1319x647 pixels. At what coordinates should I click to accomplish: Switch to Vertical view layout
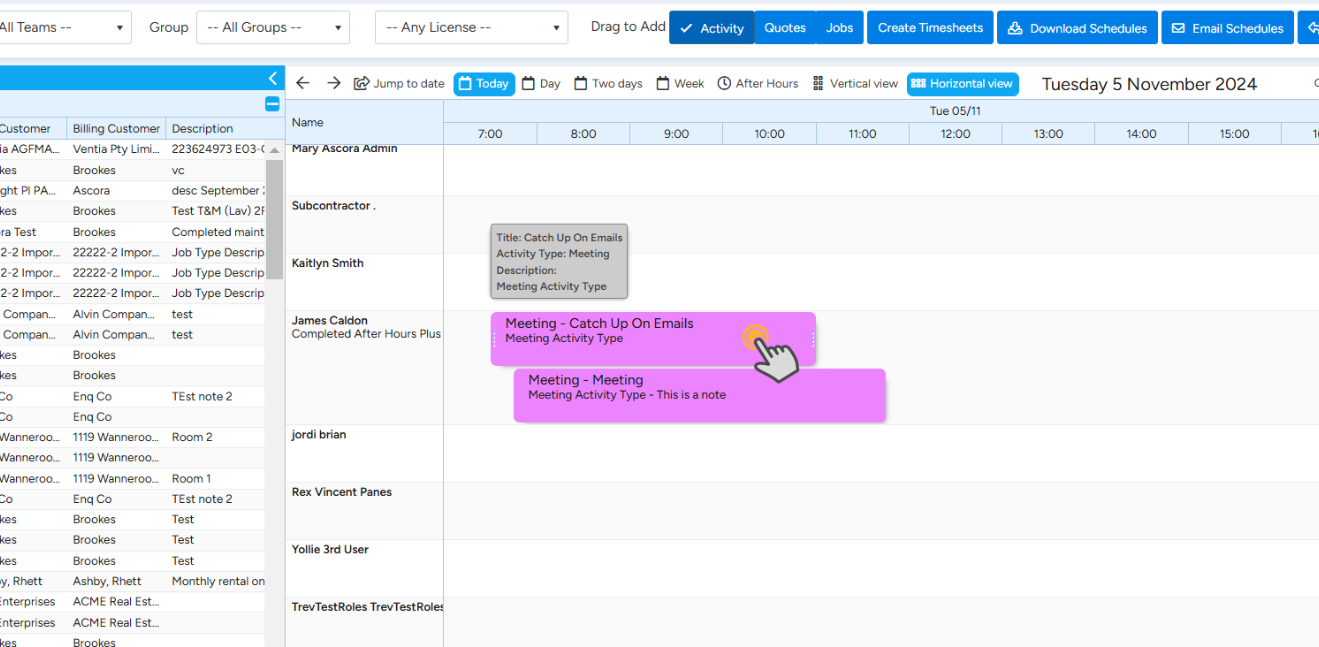[855, 84]
